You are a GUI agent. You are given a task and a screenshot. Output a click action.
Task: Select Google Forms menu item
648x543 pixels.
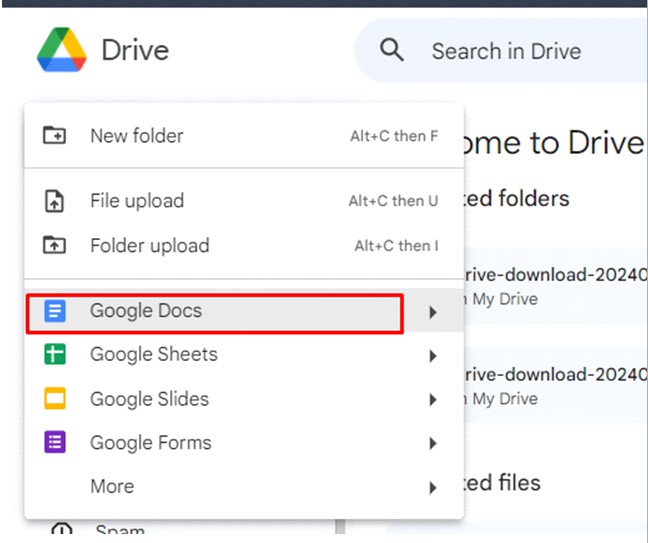(x=244, y=443)
